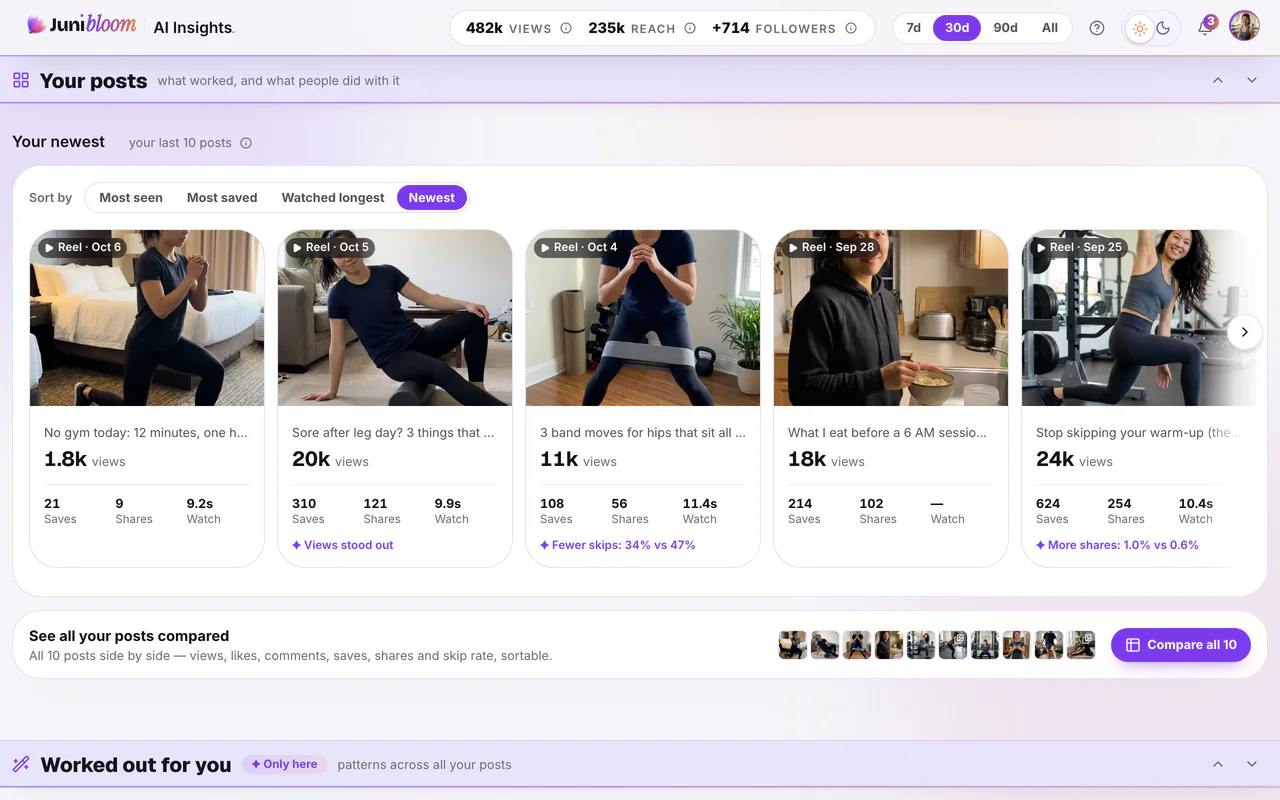The width and height of the screenshot is (1280, 800).
Task: Click the magic wand icon beside Worked out for you
Action: pos(21,764)
